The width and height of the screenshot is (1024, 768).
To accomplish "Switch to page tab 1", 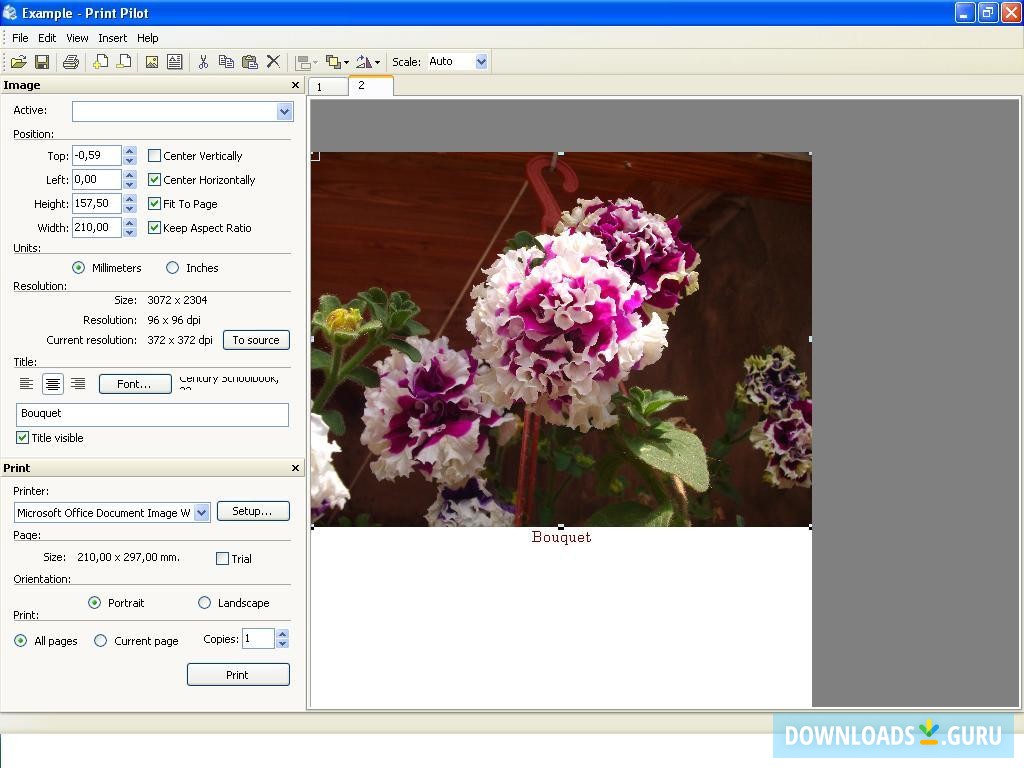I will click(x=327, y=87).
